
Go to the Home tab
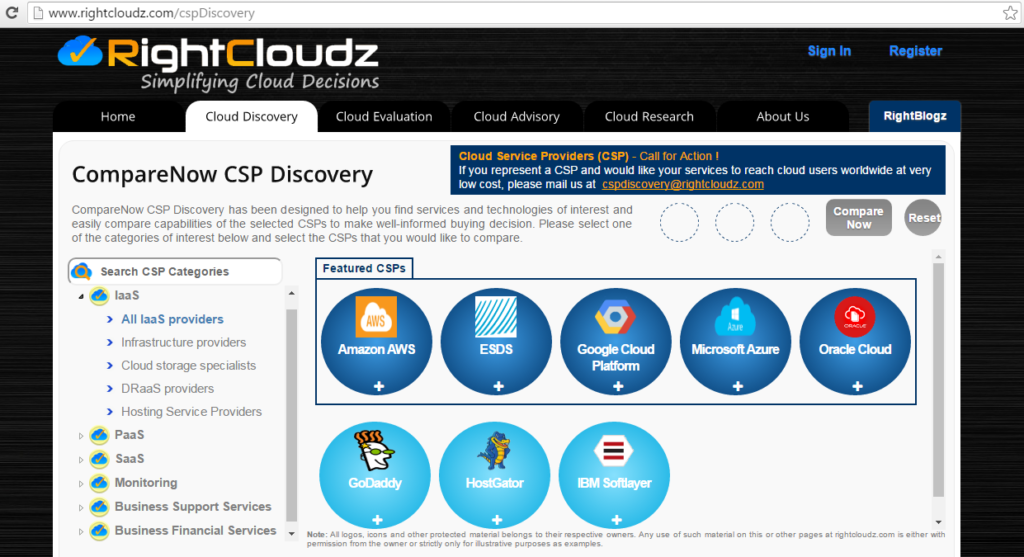[x=118, y=117]
